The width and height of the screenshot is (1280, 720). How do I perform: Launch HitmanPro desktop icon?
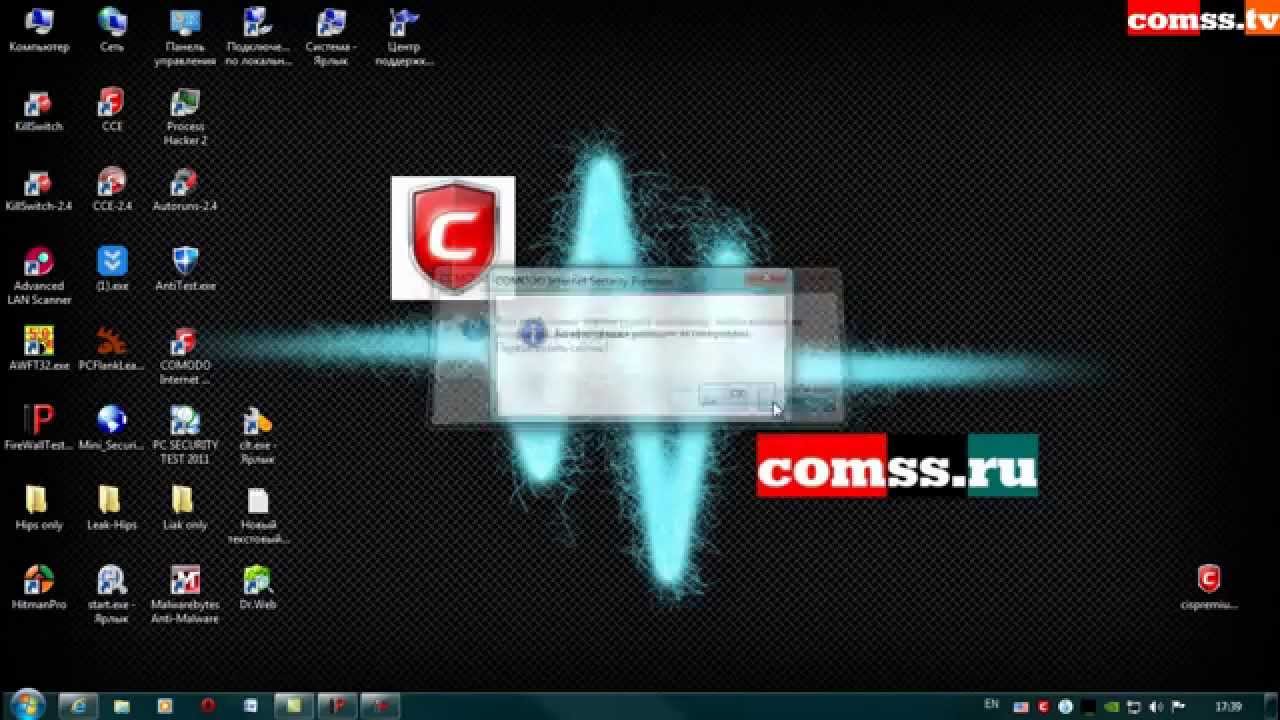click(x=38, y=587)
